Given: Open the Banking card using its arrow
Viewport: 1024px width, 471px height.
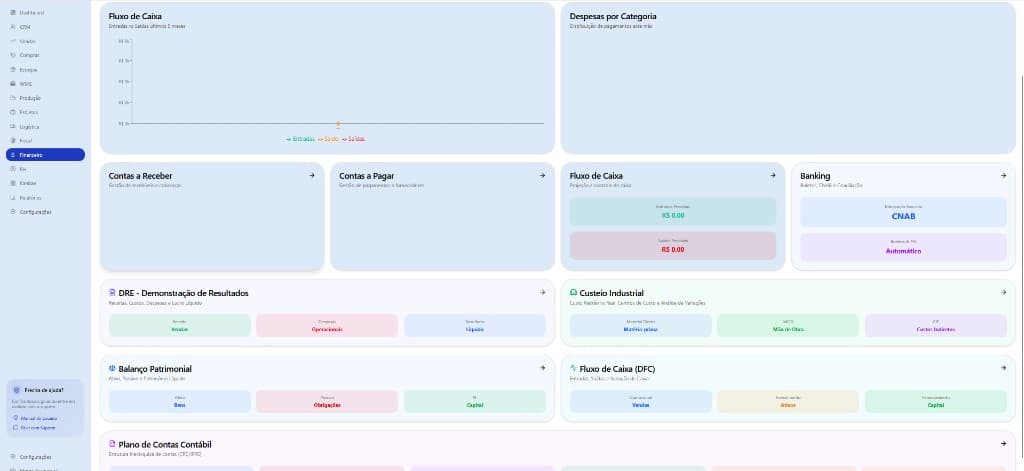Looking at the screenshot, I should point(1003,175).
